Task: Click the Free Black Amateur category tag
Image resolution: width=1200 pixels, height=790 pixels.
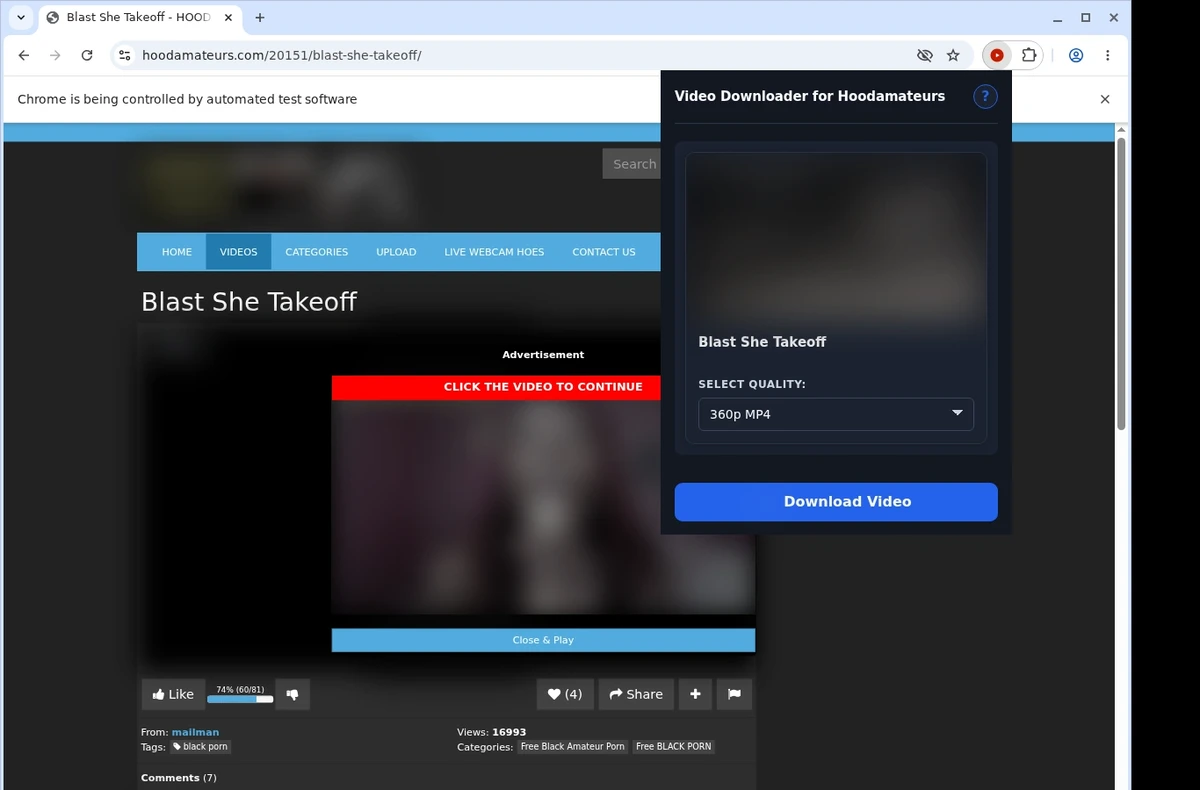Action: tap(573, 747)
